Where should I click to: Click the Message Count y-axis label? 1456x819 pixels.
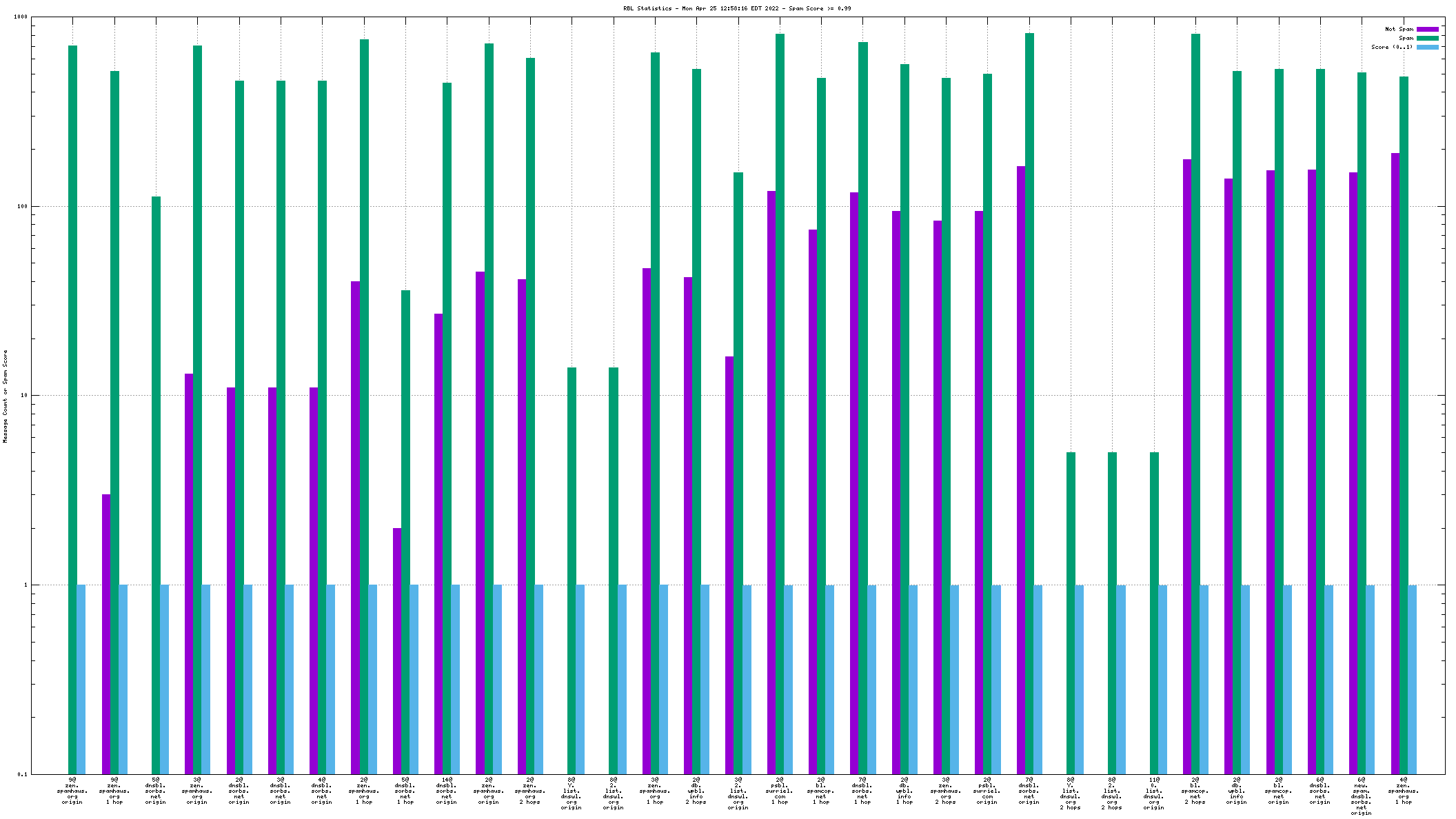tap(5, 396)
